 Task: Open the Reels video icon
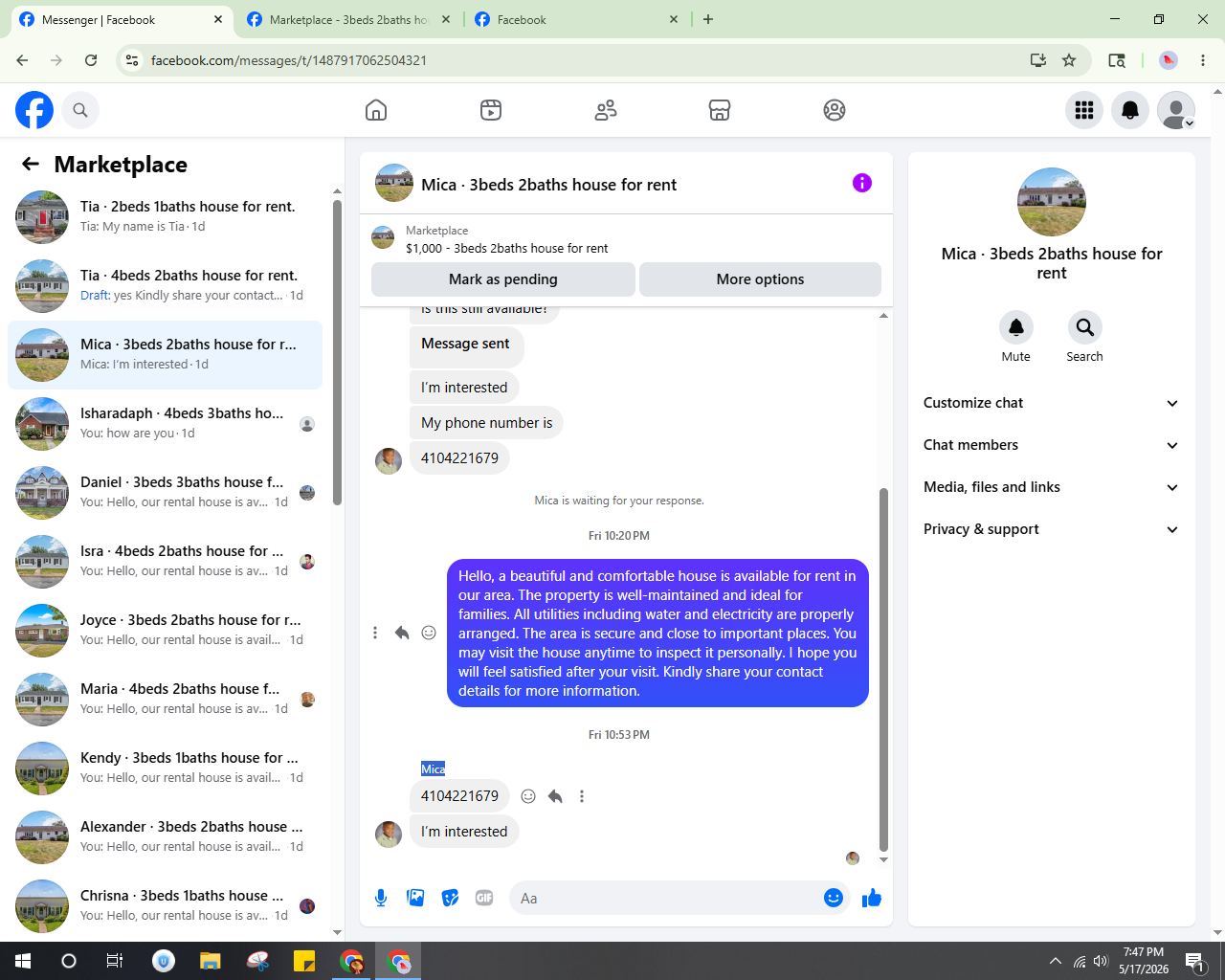click(x=491, y=110)
